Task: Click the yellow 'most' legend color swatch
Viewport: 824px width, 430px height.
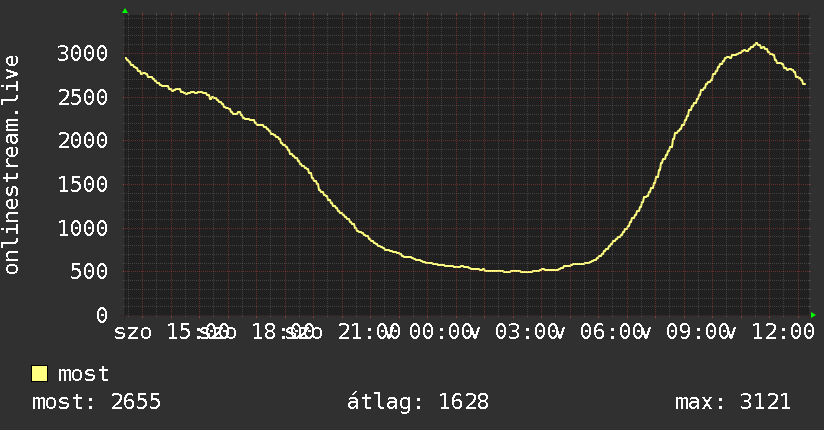Action: coord(39,374)
